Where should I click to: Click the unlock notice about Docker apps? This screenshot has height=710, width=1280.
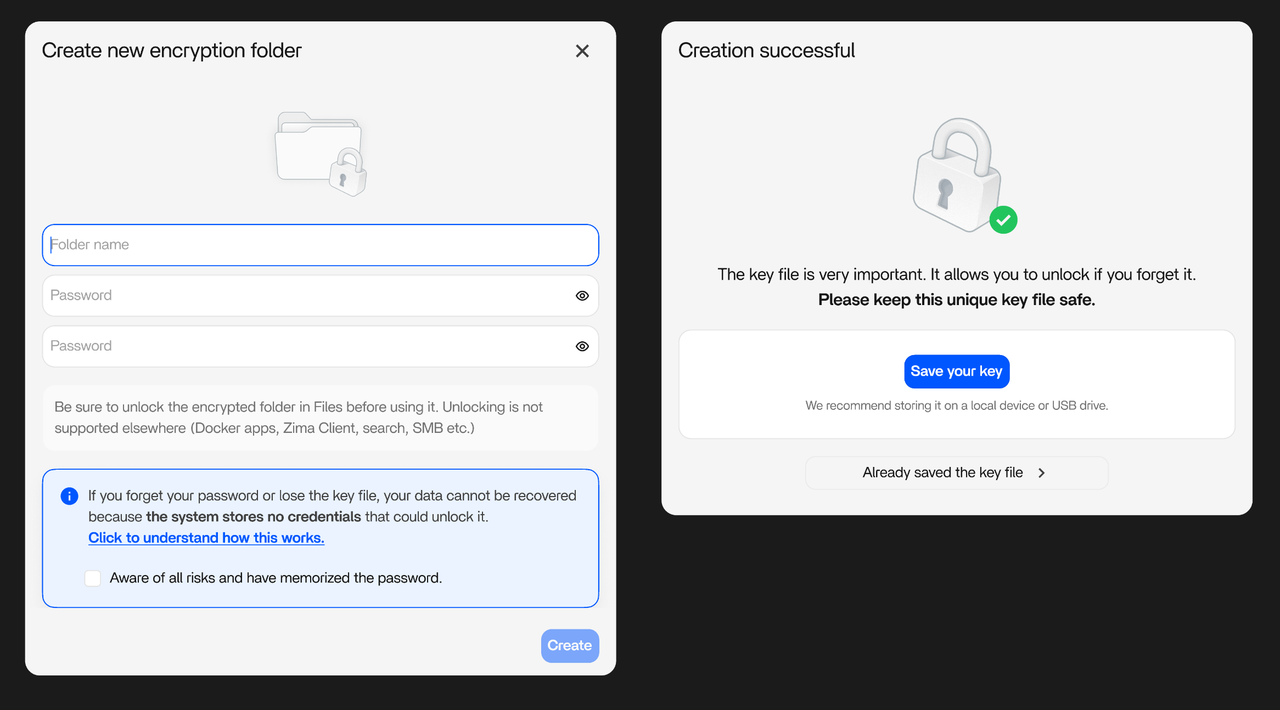[320, 417]
